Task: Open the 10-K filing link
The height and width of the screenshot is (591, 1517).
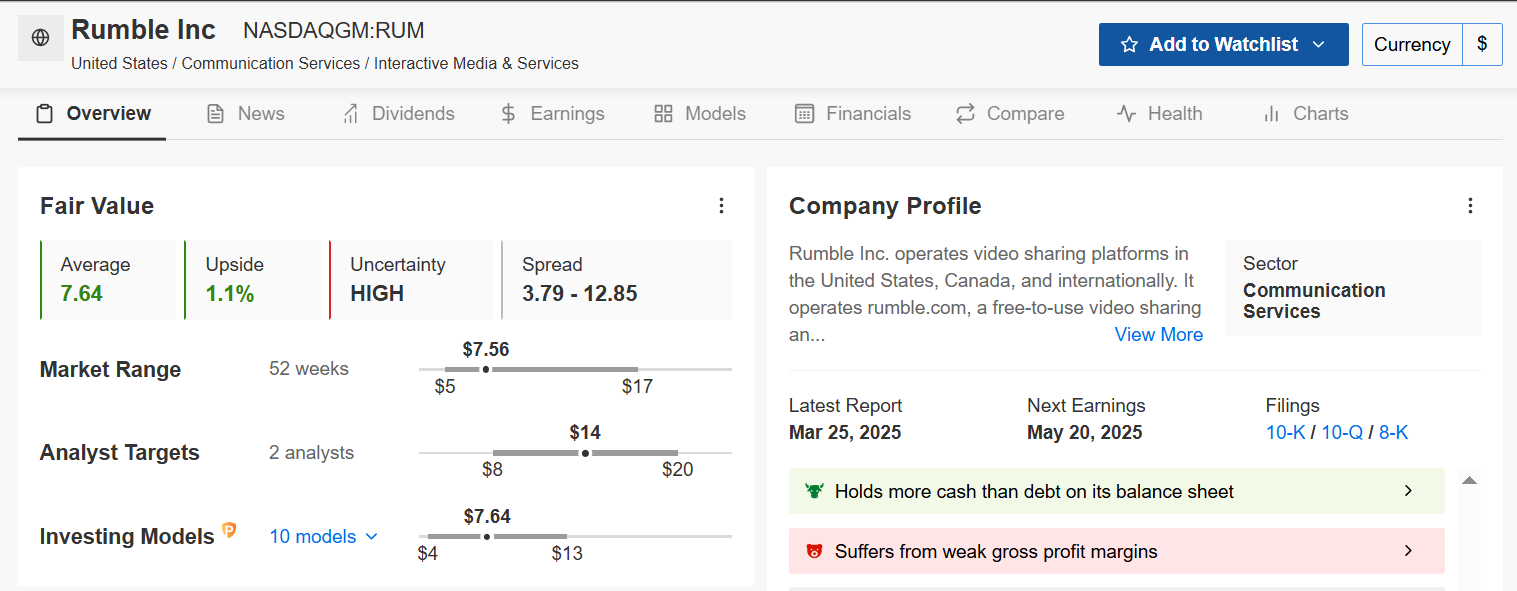Action: 1285,433
